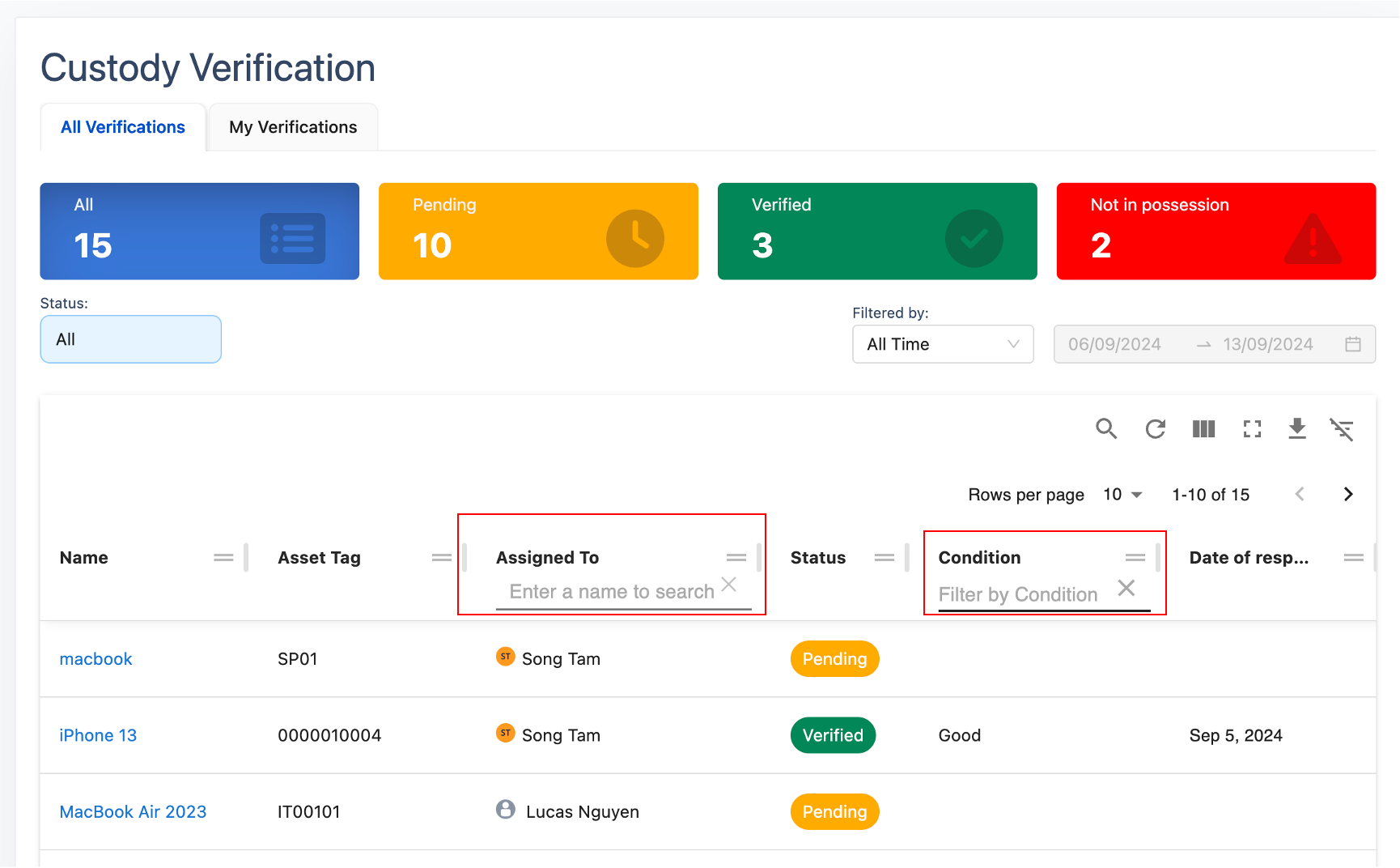Download table data via export icon
1400x868 pixels.
click(1297, 428)
